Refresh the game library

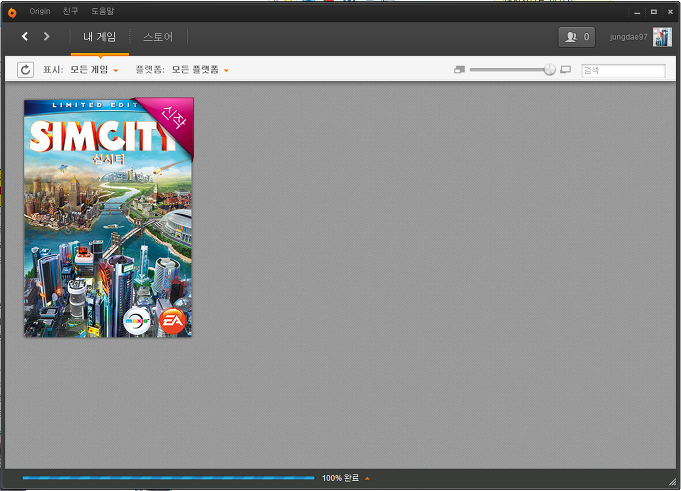point(25,69)
